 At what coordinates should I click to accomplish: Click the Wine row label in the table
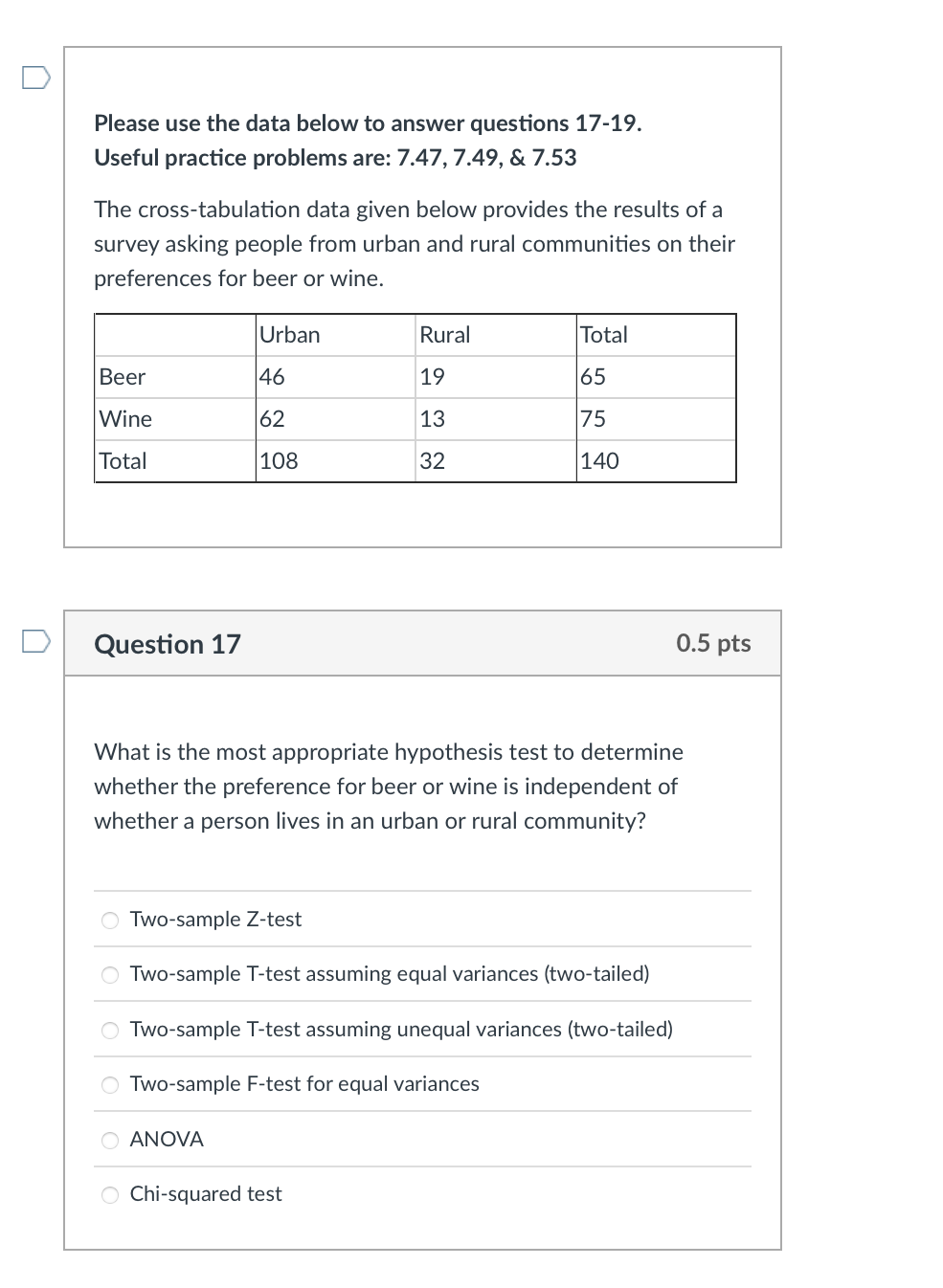pyautogui.click(x=124, y=418)
